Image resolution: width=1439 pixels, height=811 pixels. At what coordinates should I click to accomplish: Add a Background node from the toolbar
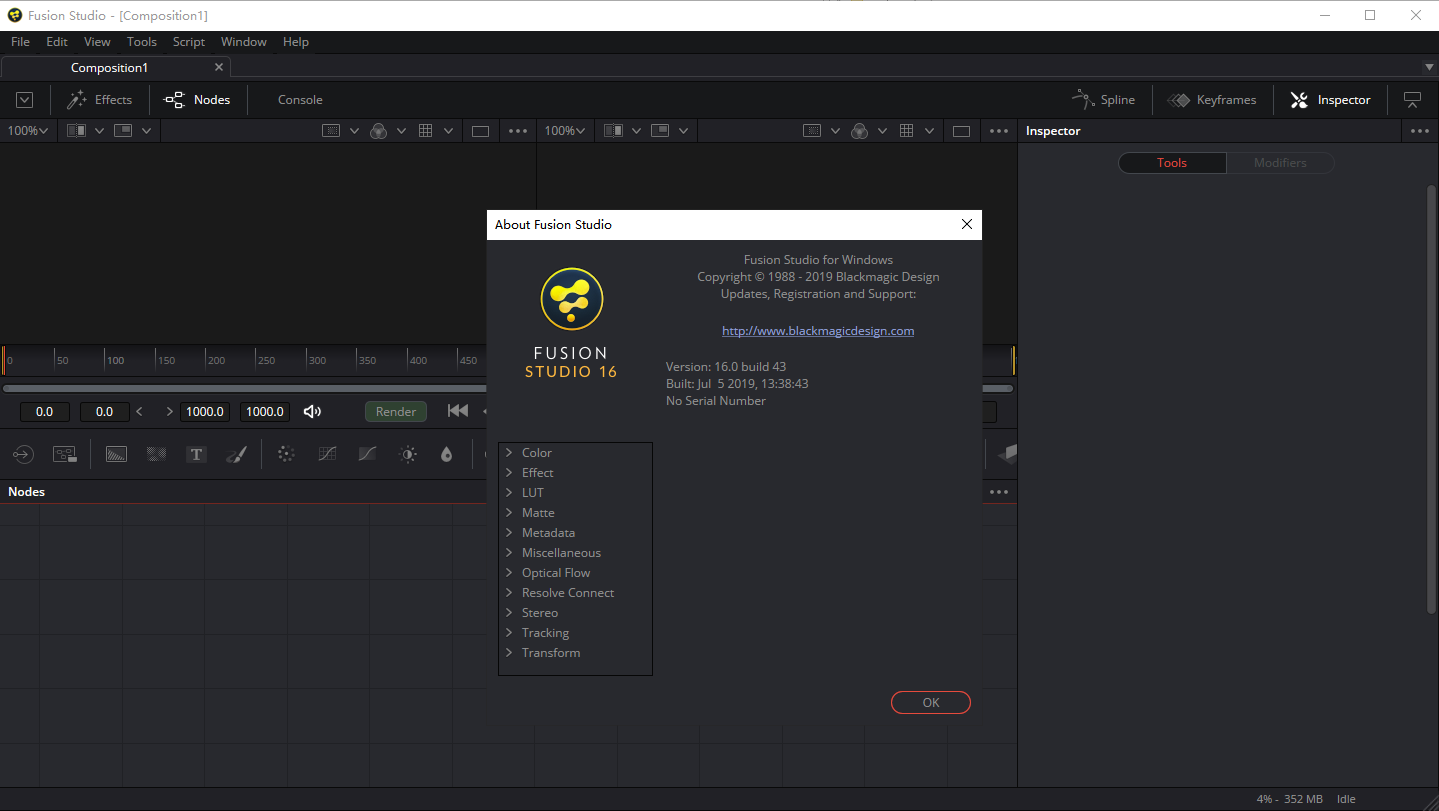tap(116, 454)
